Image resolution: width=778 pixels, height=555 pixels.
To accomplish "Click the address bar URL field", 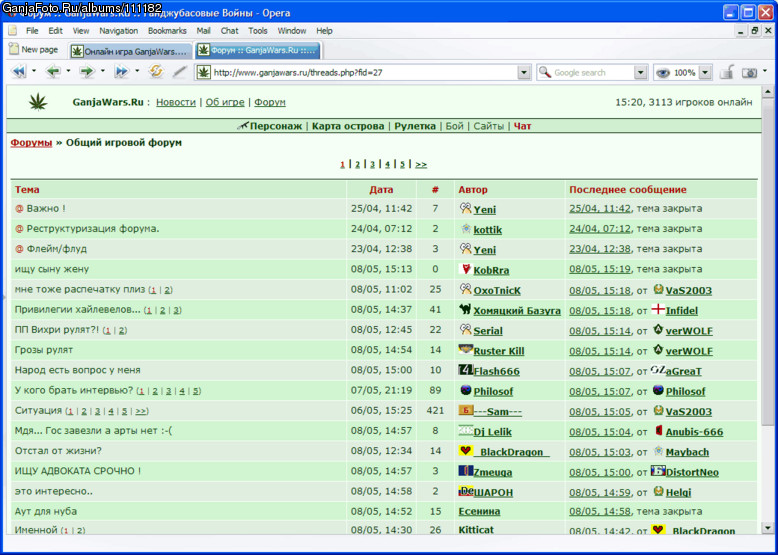I will (x=365, y=72).
